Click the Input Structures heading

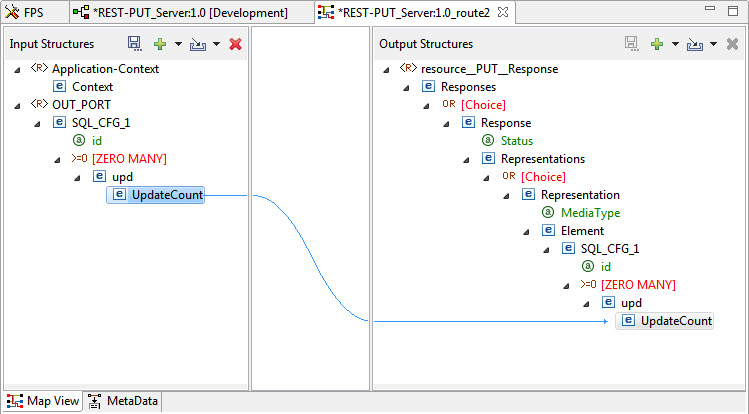tap(52, 44)
